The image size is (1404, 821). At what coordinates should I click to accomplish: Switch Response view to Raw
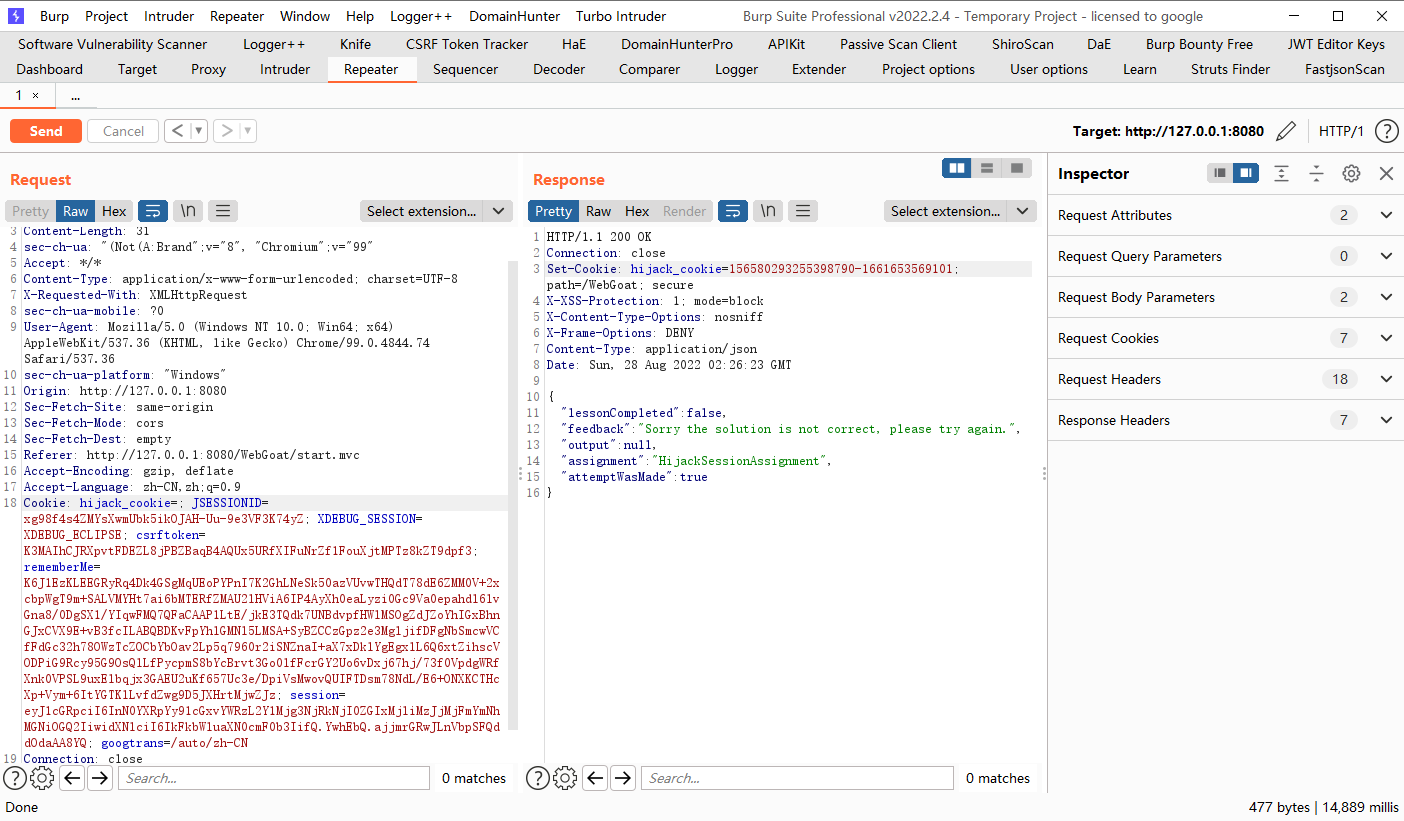(598, 211)
